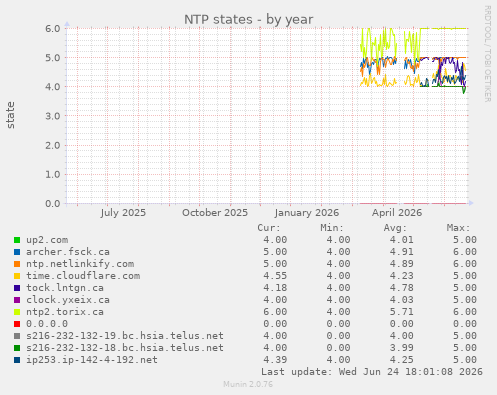Click the vertical state axis label
This screenshot has height=395, width=497.
(x=11, y=115)
